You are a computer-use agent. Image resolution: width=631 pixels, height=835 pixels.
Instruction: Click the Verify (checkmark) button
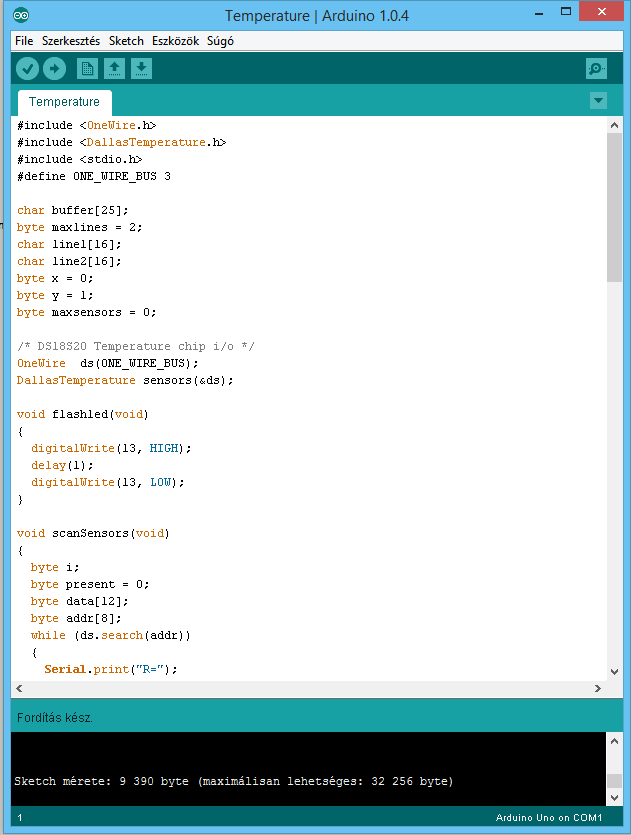click(27, 68)
